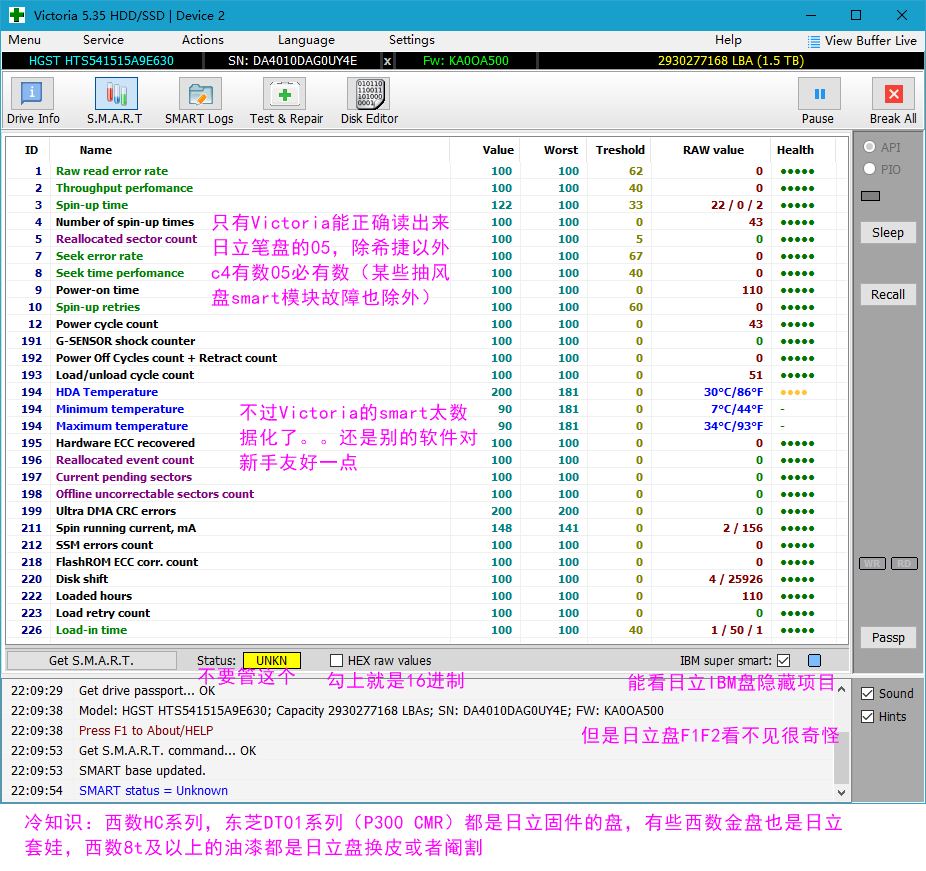Open the Language menu
This screenshot has height=871, width=926.
coord(306,40)
